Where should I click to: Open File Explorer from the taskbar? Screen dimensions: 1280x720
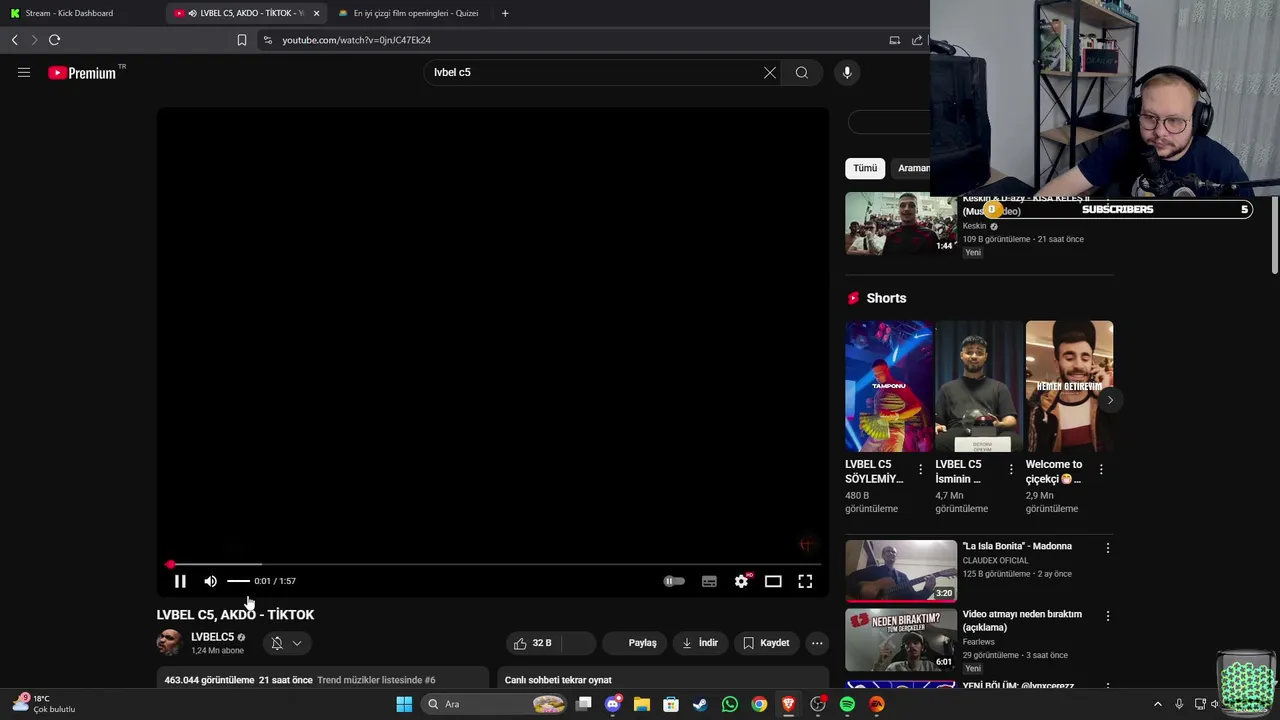[641, 704]
